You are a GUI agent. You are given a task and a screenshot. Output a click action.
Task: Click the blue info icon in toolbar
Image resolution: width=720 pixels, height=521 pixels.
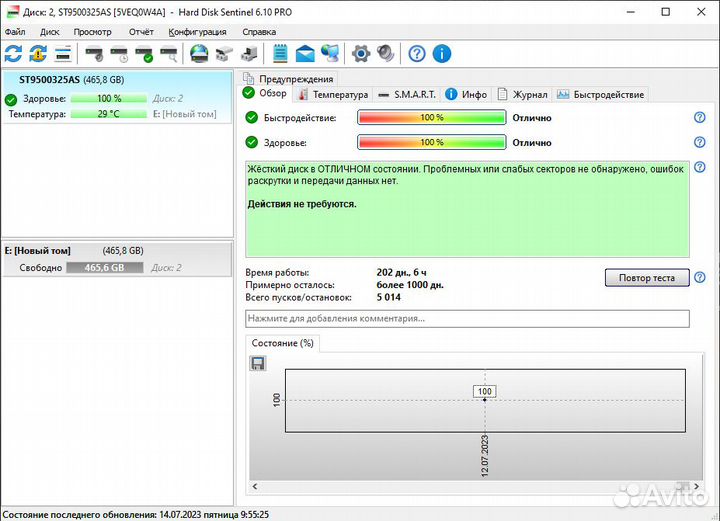(442, 54)
